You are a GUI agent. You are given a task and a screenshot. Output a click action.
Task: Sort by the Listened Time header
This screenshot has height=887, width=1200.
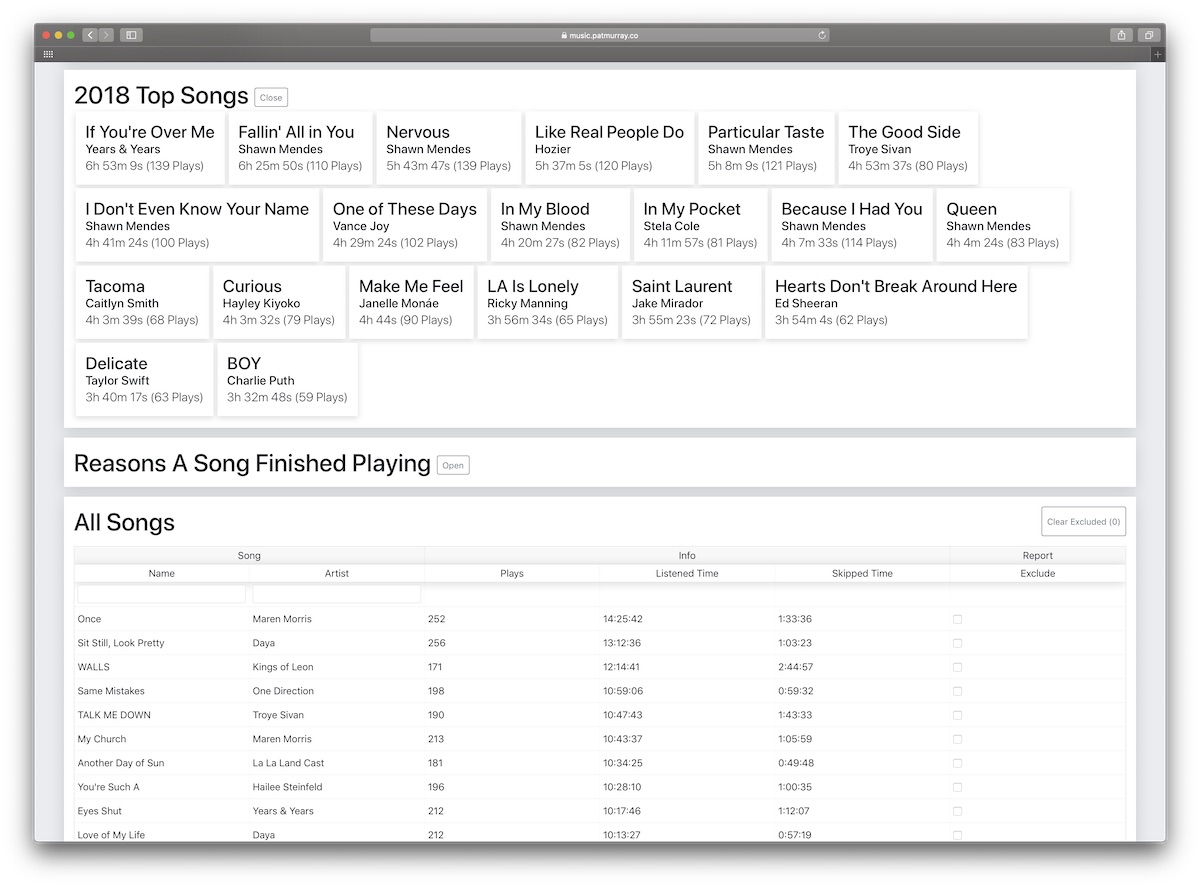[x=687, y=574]
